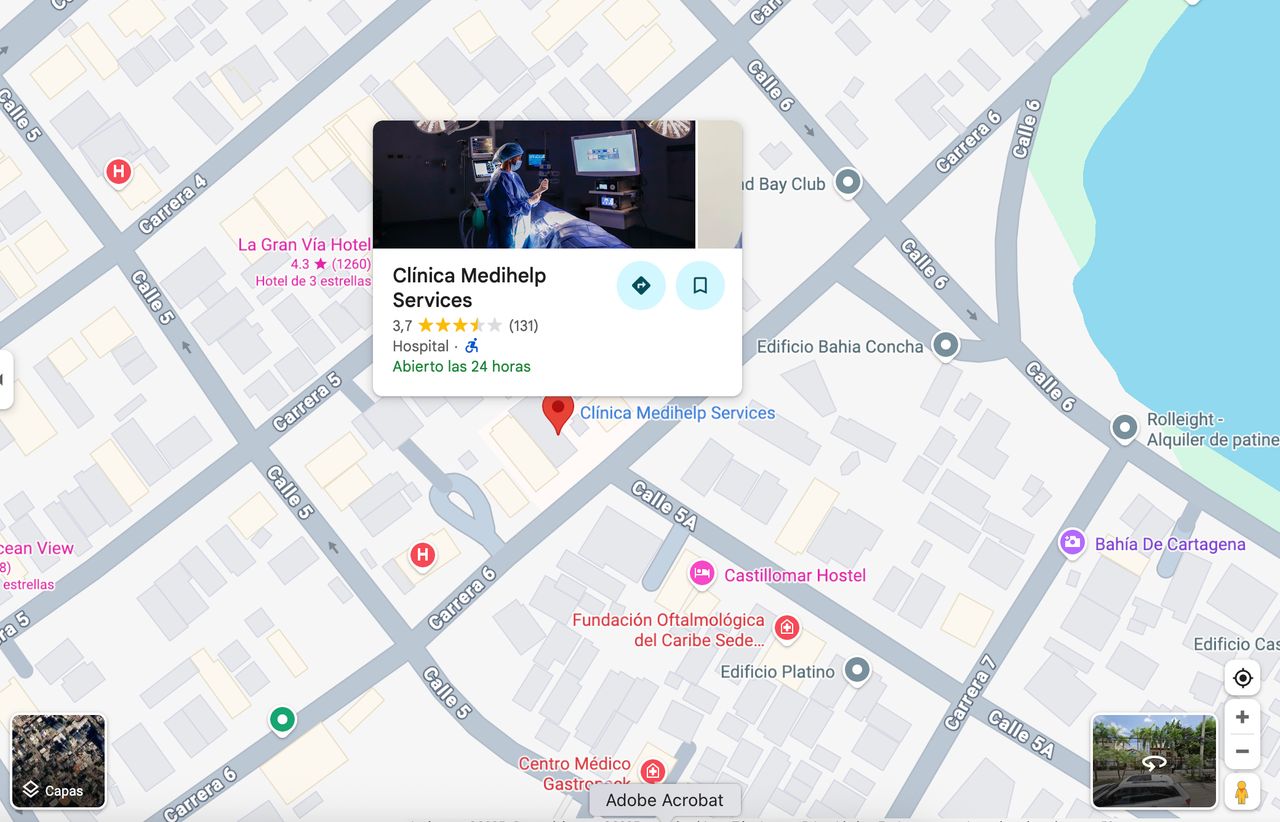Viewport: 1280px width, 822px height.
Task: Open the Street View preview thumbnail
Action: [x=1154, y=760]
